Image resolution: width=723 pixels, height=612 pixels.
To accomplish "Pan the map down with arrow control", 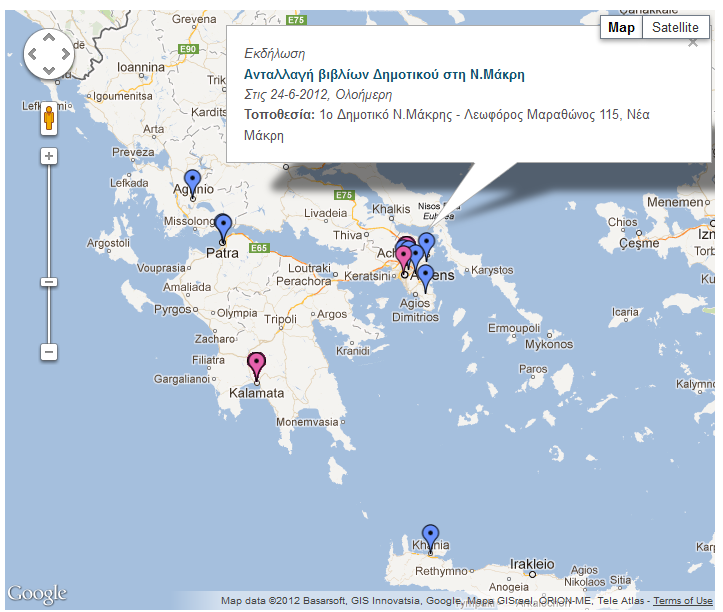I will 48,69.
